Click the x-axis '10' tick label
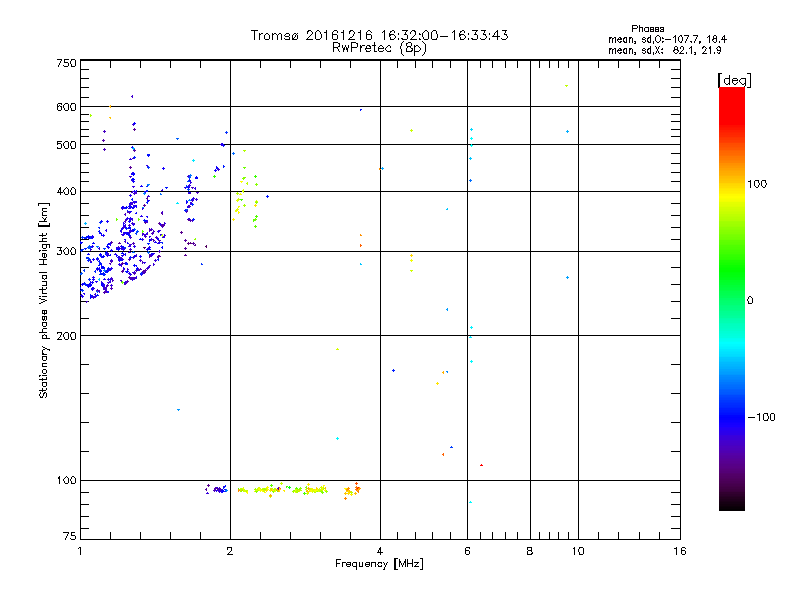This screenshot has width=800, height=600. [578, 551]
